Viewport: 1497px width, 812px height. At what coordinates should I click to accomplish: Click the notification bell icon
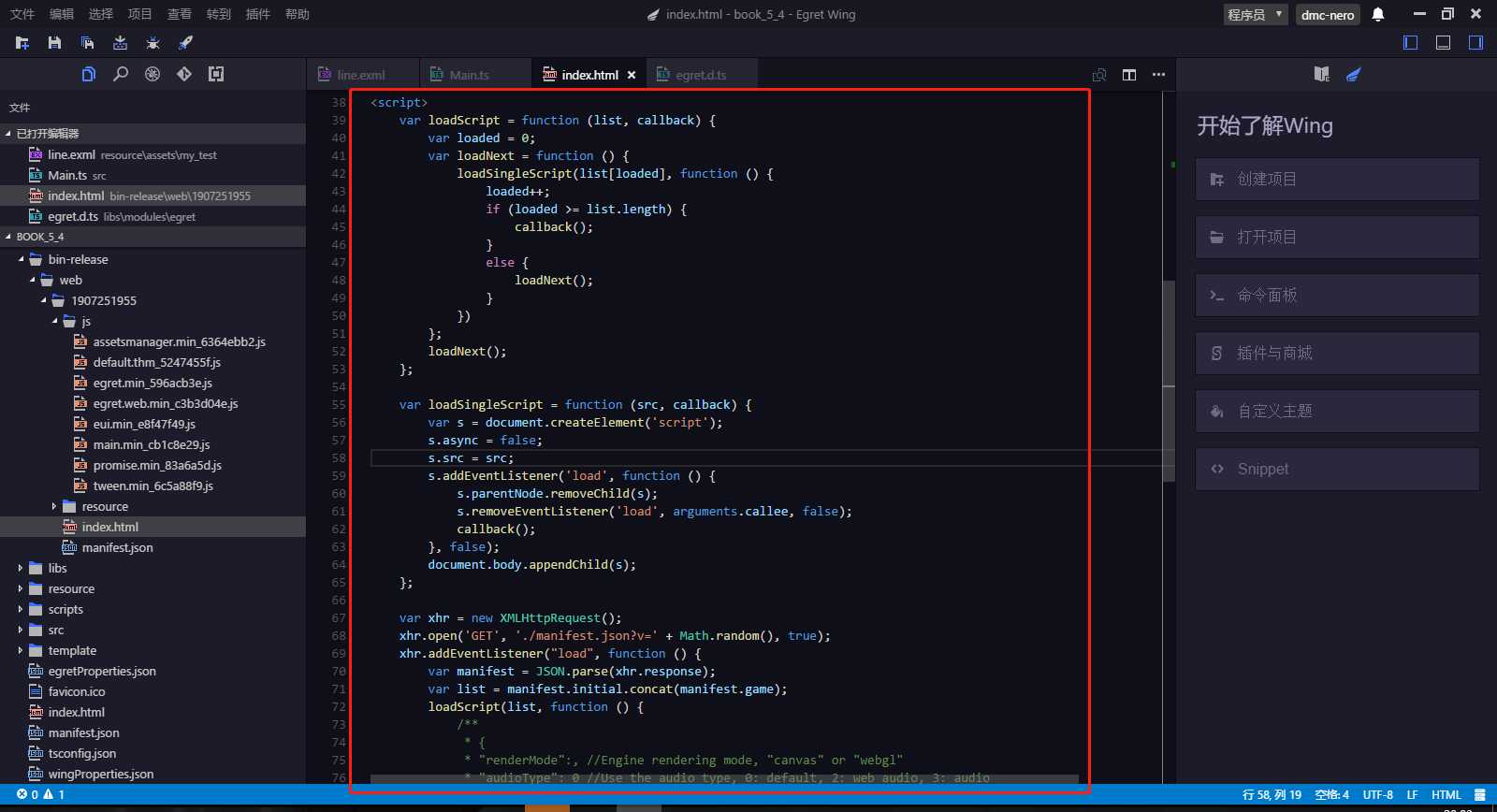(x=1378, y=14)
